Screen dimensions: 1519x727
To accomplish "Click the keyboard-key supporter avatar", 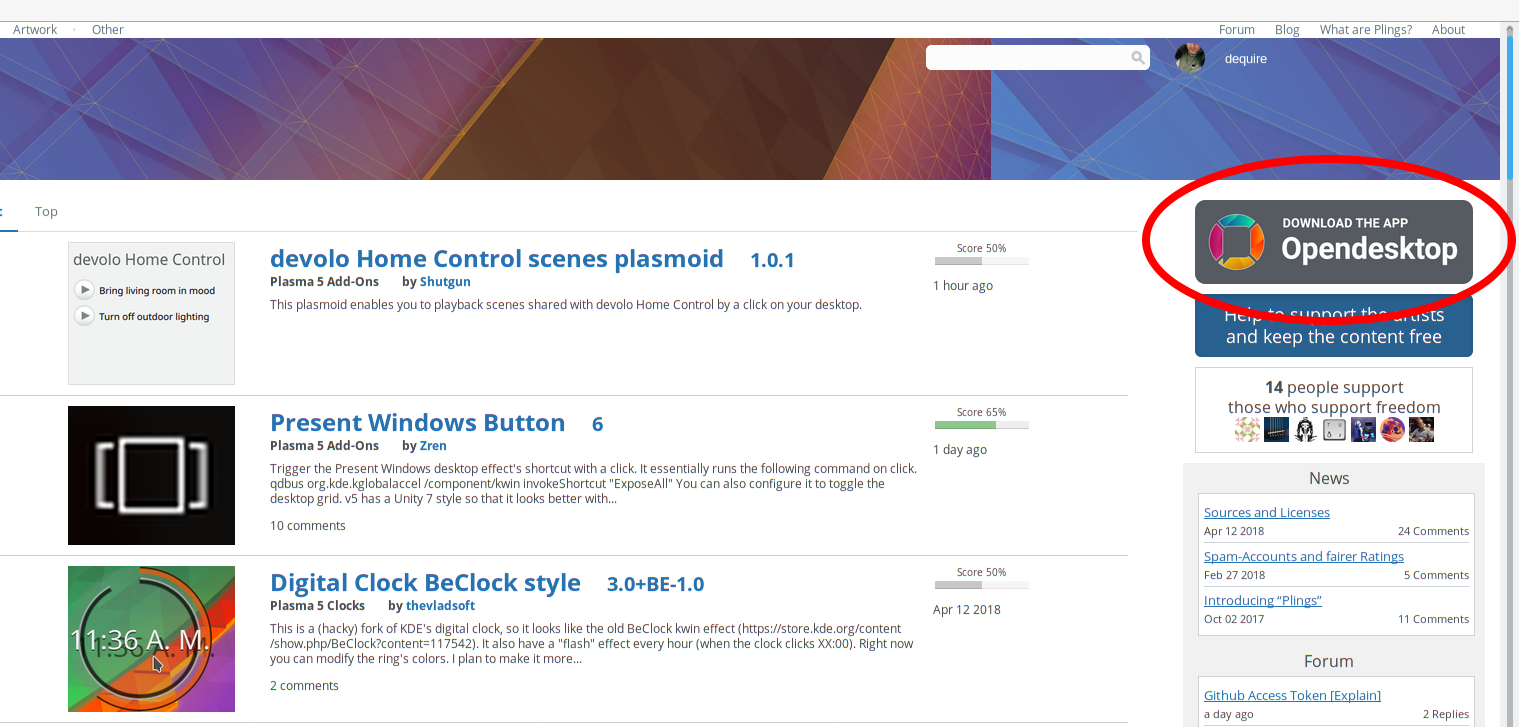I will pyautogui.click(x=1334, y=430).
